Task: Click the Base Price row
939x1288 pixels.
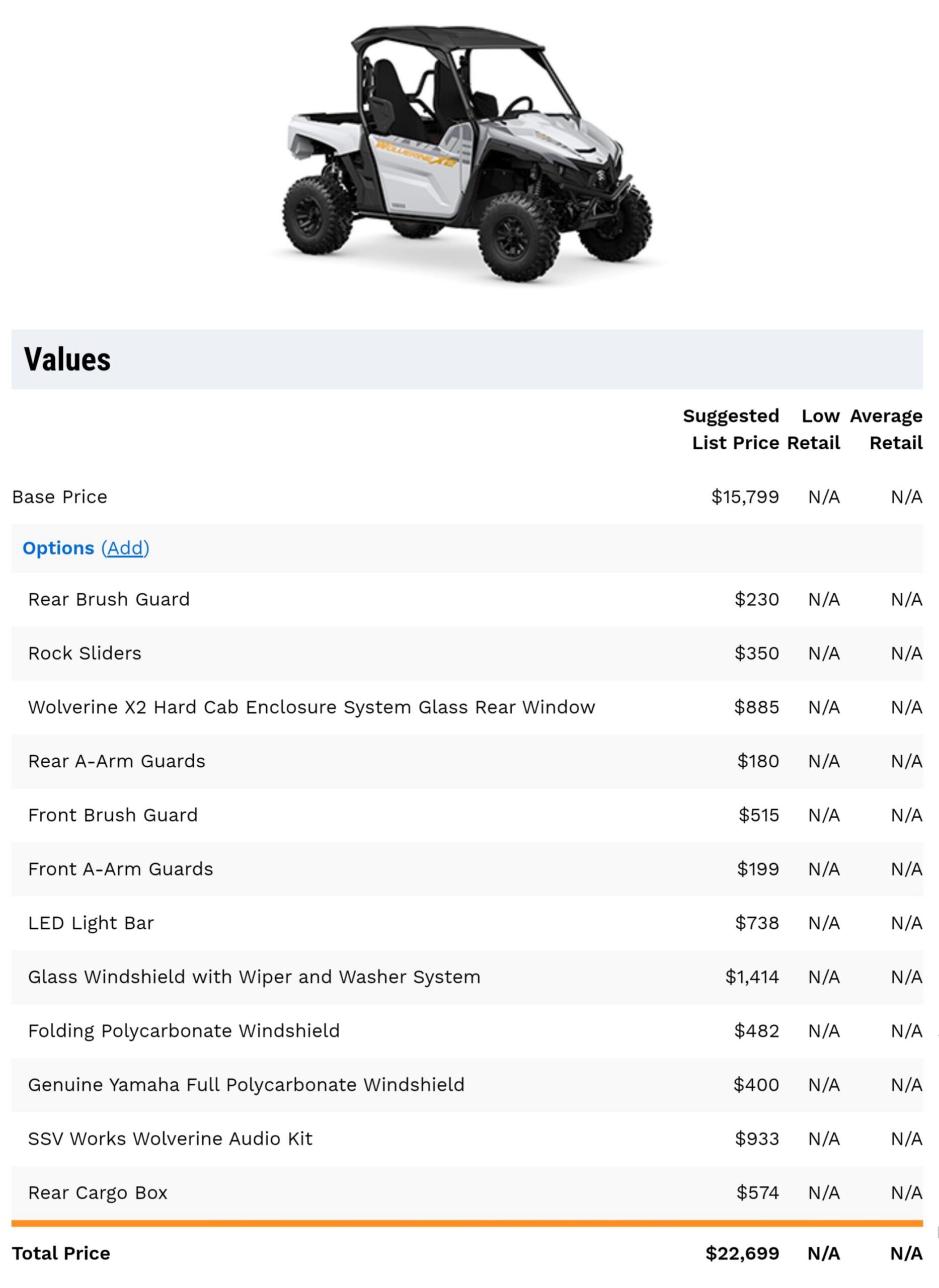Action: coord(59,496)
